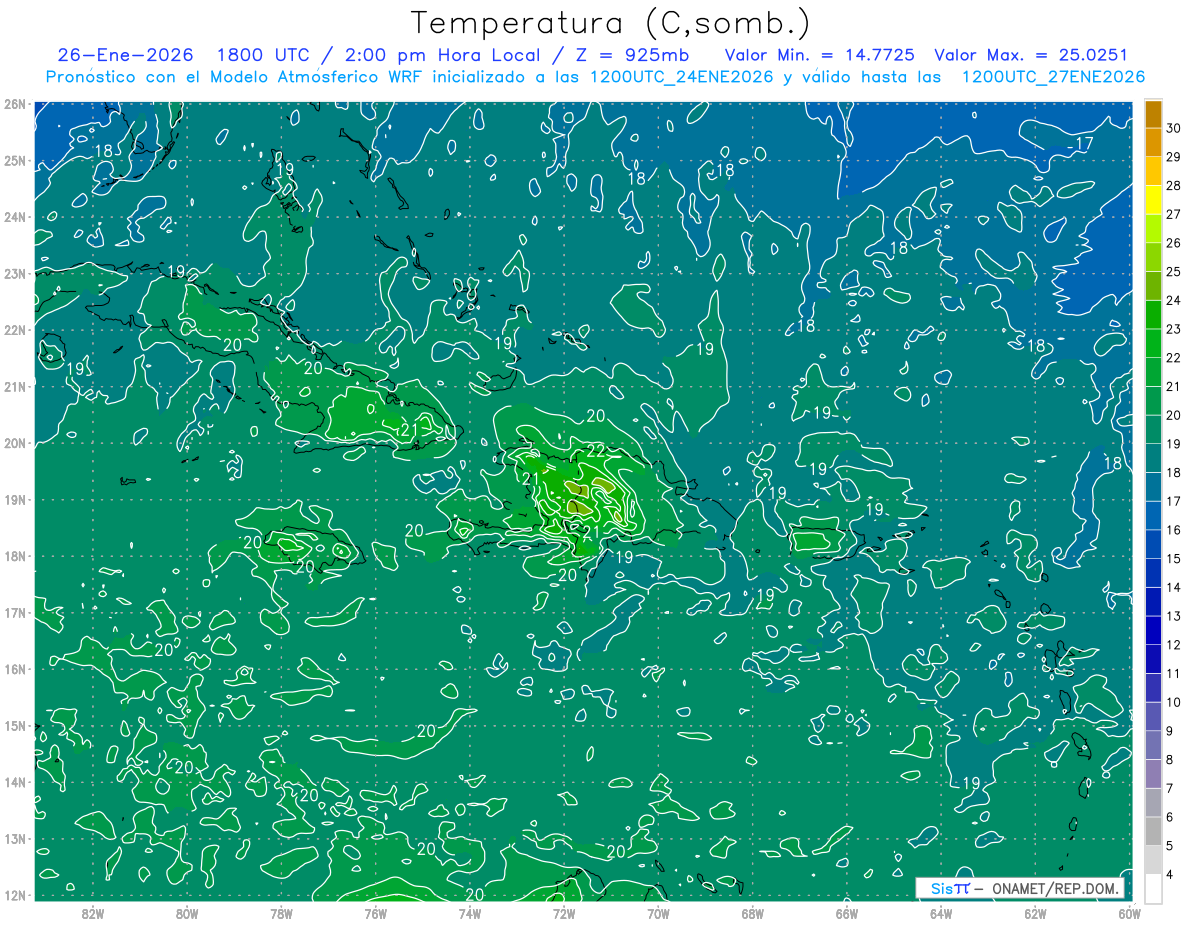The width and height of the screenshot is (1200, 927).
Task: Click the "20N" latitude label
Action: (14, 443)
